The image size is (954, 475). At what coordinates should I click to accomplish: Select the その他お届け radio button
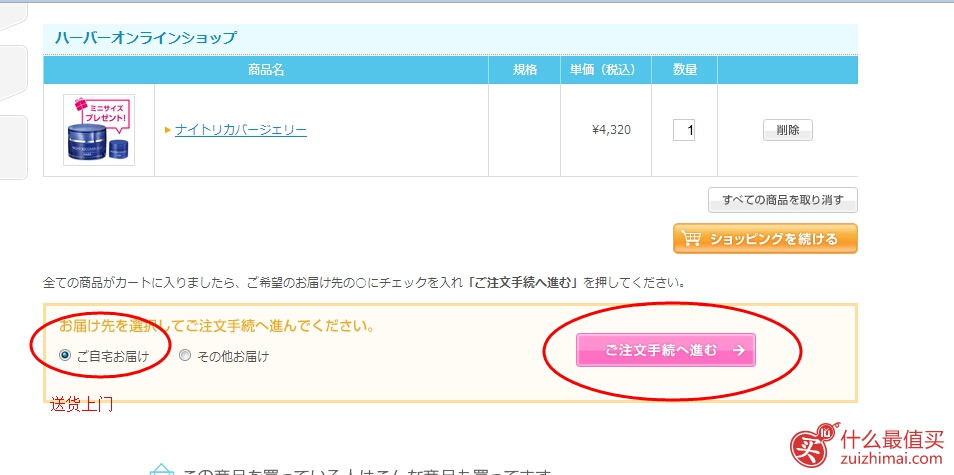(185, 356)
